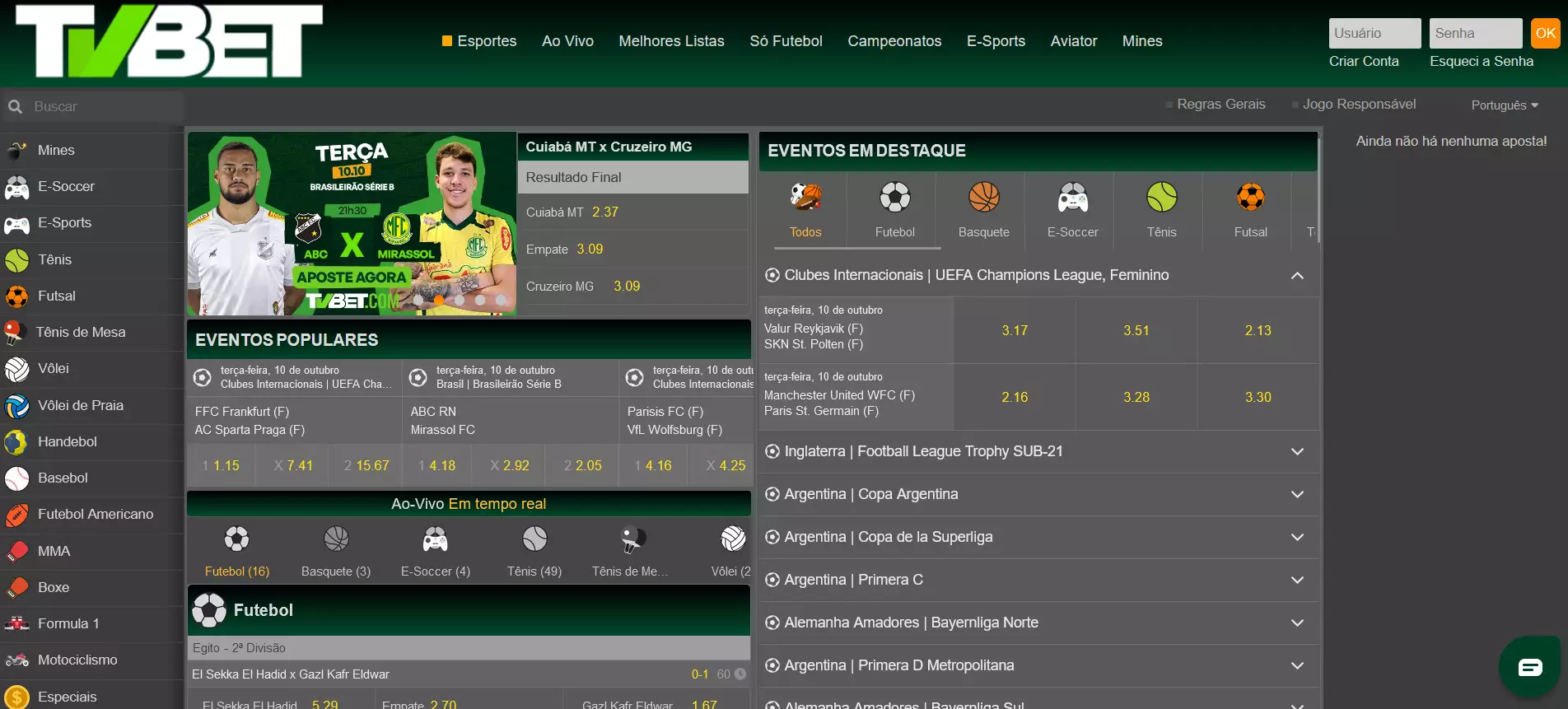1568x709 pixels.
Task: Click the OK login button
Action: [x=1546, y=34]
